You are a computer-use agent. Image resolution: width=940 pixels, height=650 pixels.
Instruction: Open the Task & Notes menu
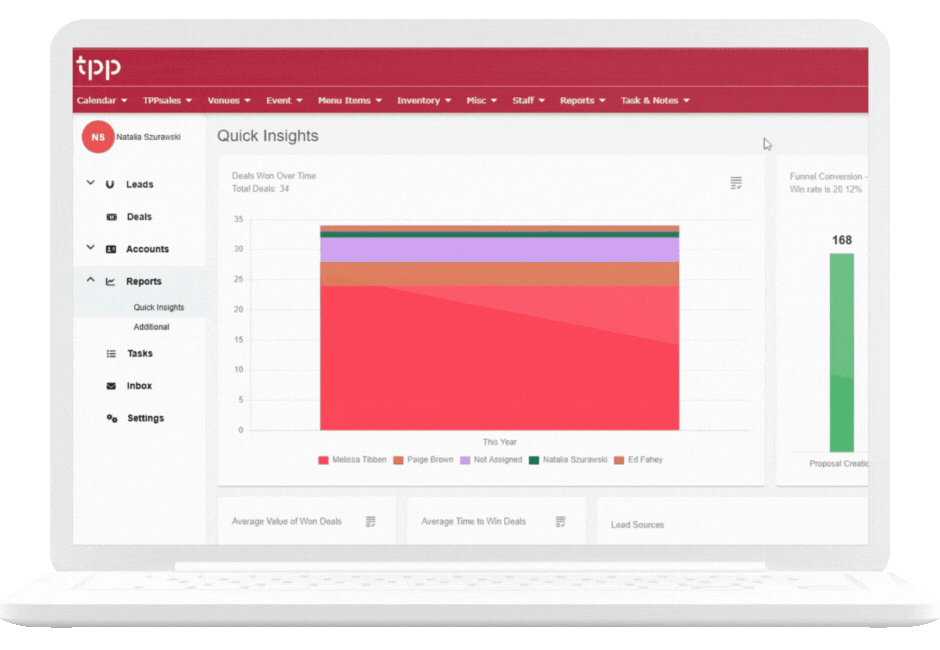pos(655,101)
